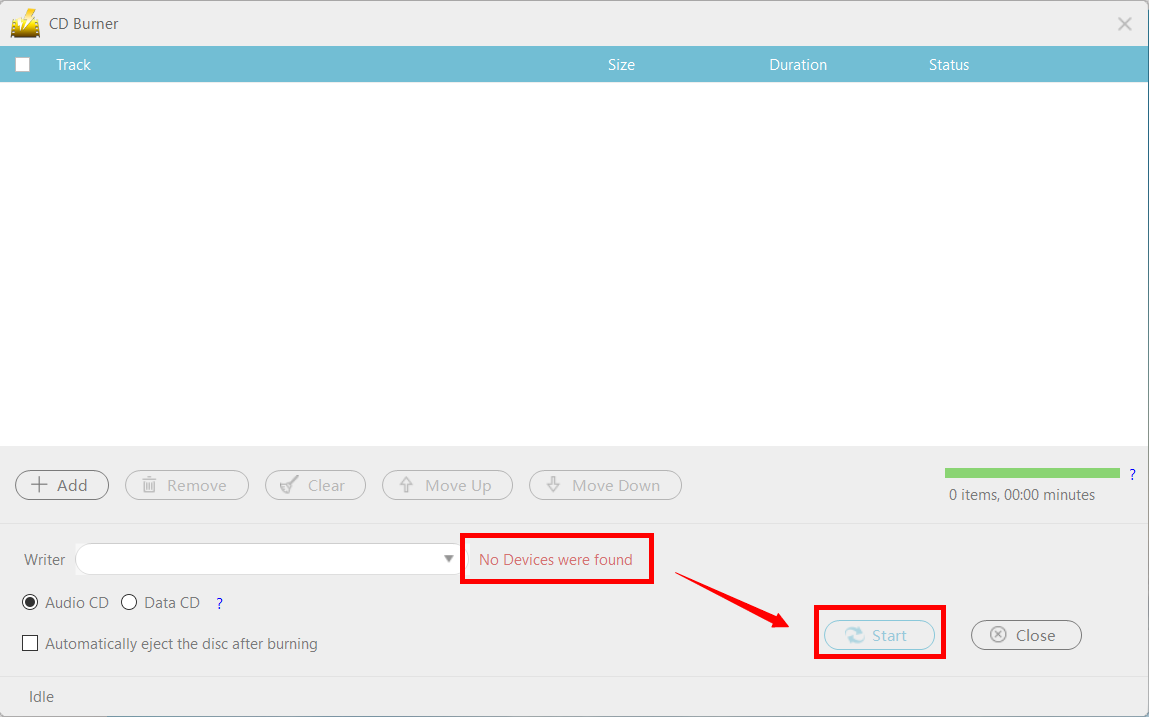Enable automatically eject disc after burning
The image size is (1149, 717).
(30, 644)
